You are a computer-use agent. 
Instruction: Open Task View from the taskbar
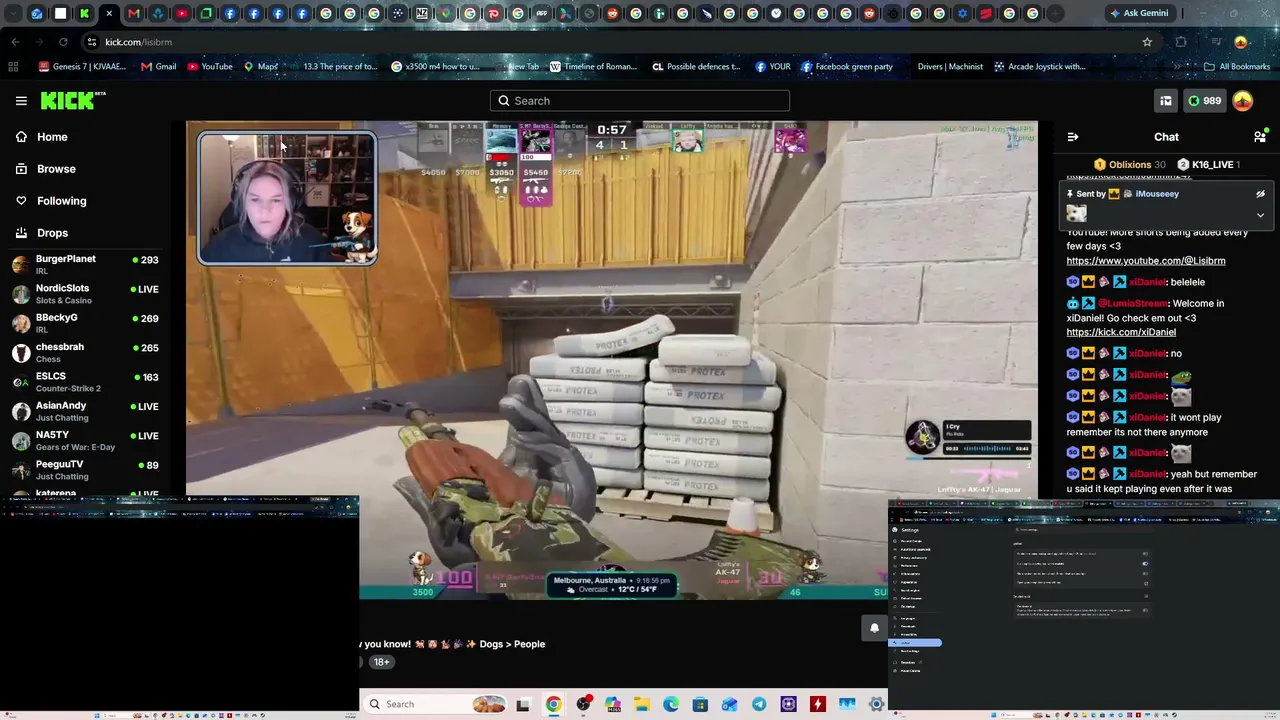(x=523, y=704)
